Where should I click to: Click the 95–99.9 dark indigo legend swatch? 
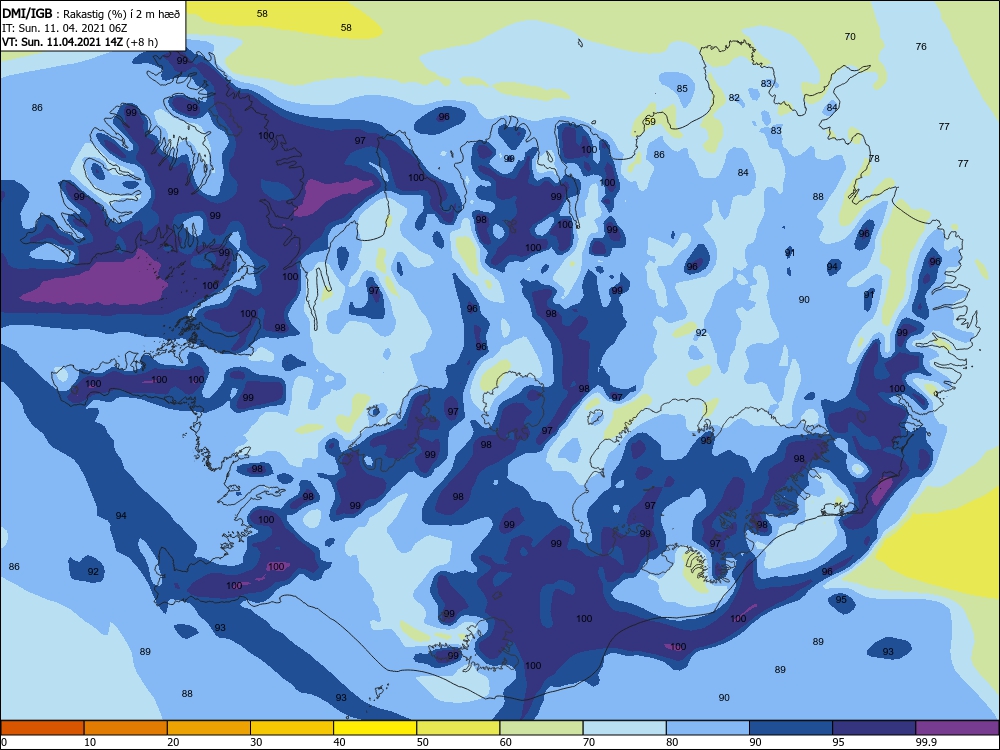coord(874,728)
